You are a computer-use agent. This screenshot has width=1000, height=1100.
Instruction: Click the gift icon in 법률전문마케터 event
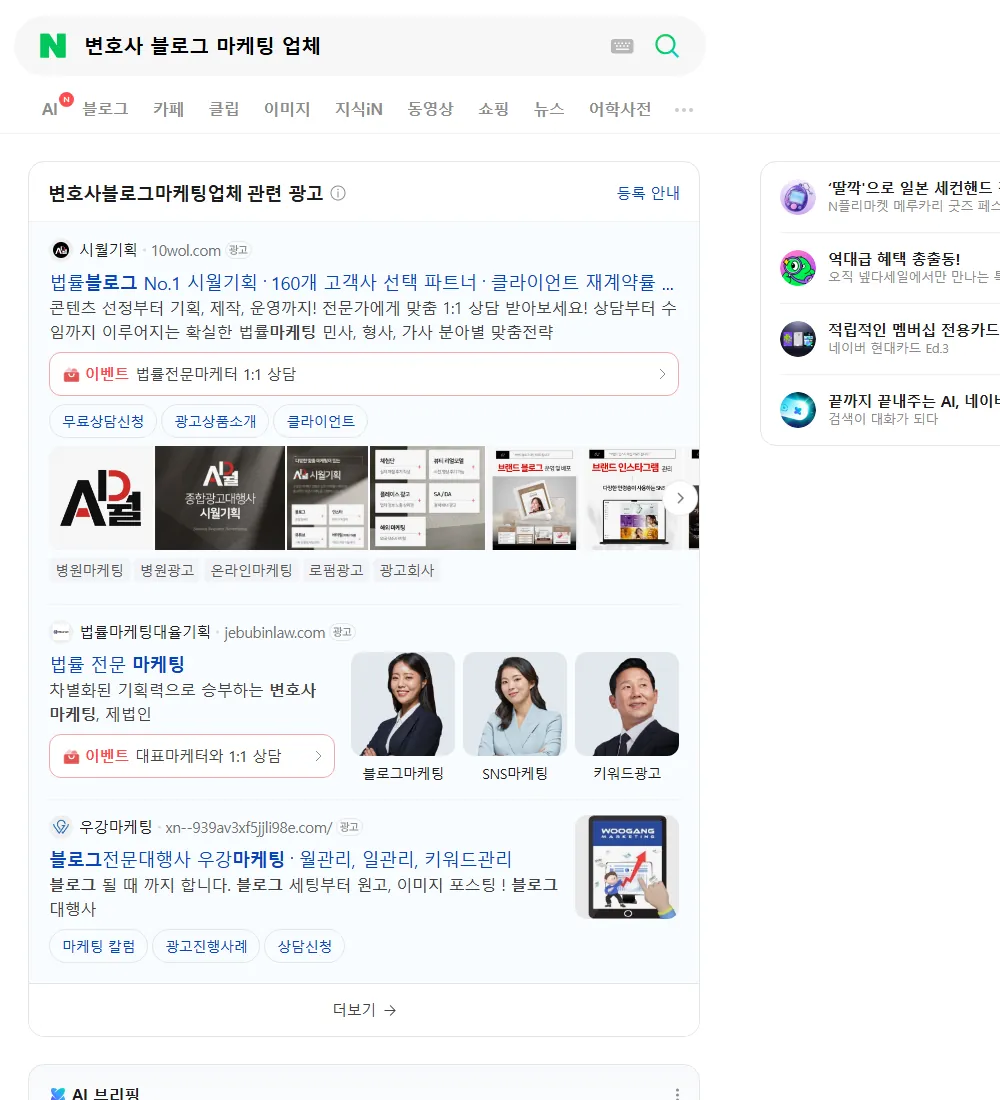click(71, 375)
